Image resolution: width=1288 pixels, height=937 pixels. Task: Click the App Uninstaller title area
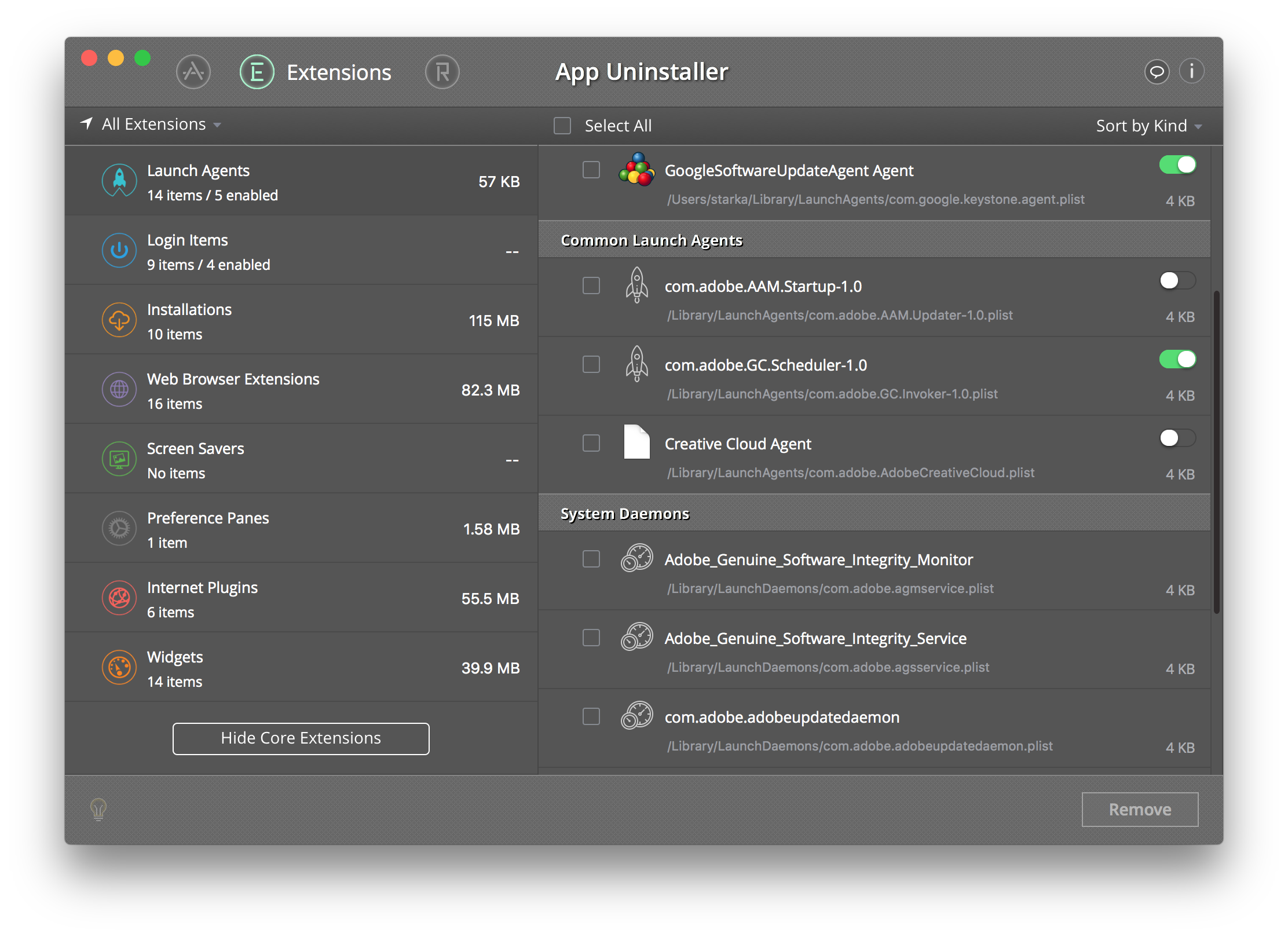644,70
